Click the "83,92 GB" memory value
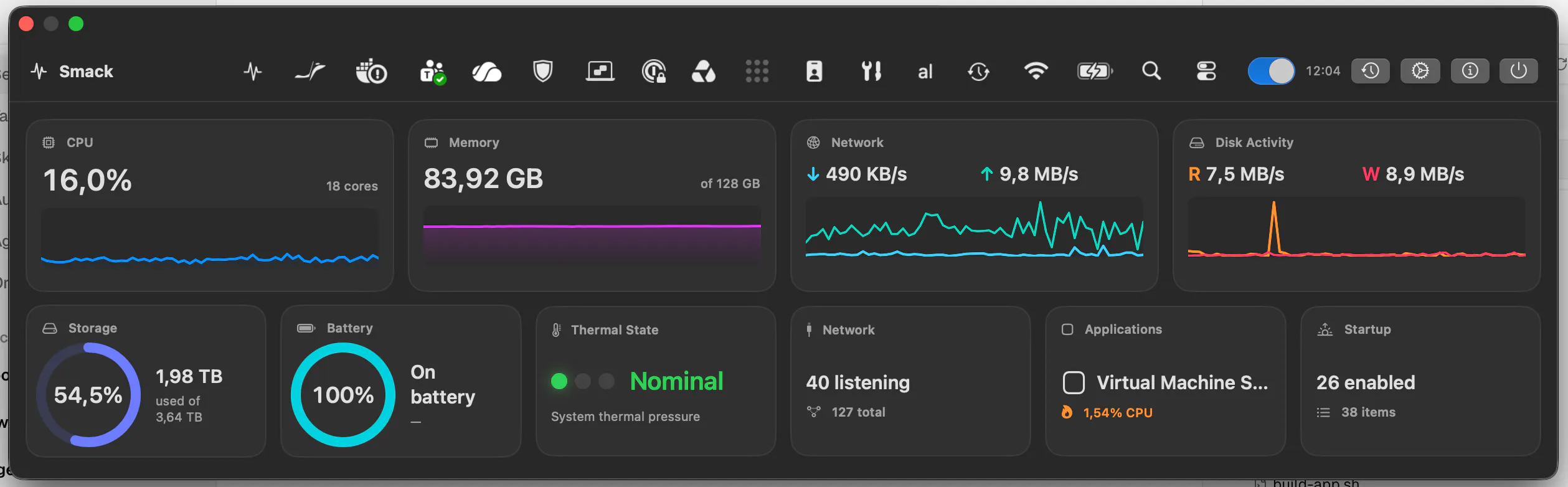This screenshot has height=487, width=1568. [x=483, y=179]
